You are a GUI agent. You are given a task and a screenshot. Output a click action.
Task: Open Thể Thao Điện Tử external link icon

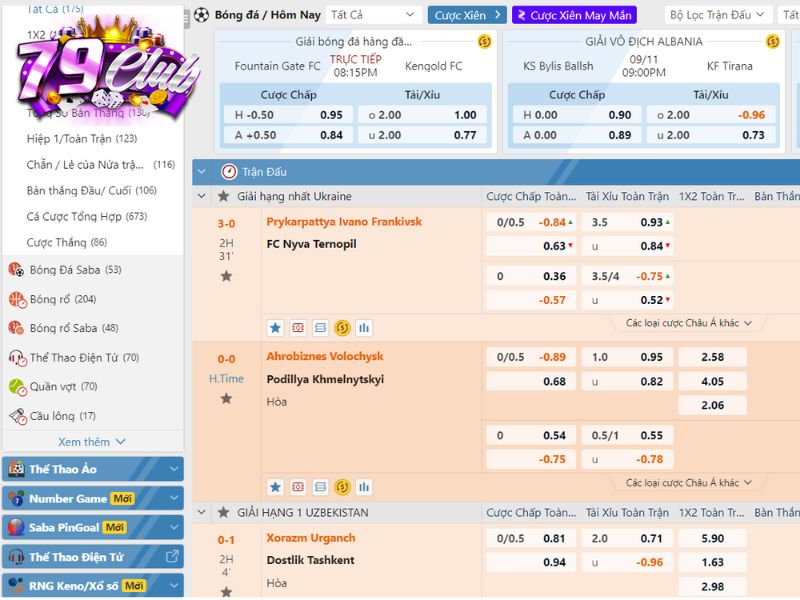(172, 557)
